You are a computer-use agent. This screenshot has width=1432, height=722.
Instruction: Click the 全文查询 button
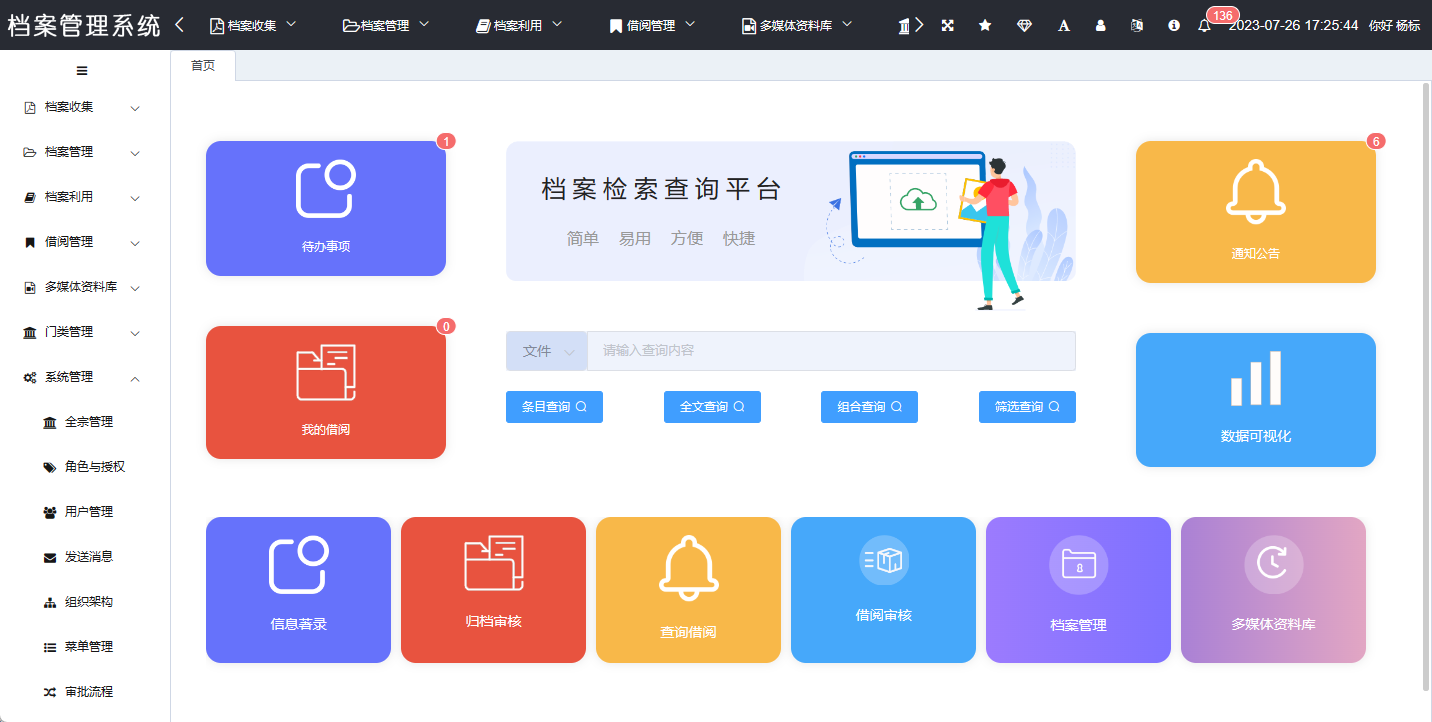point(712,407)
